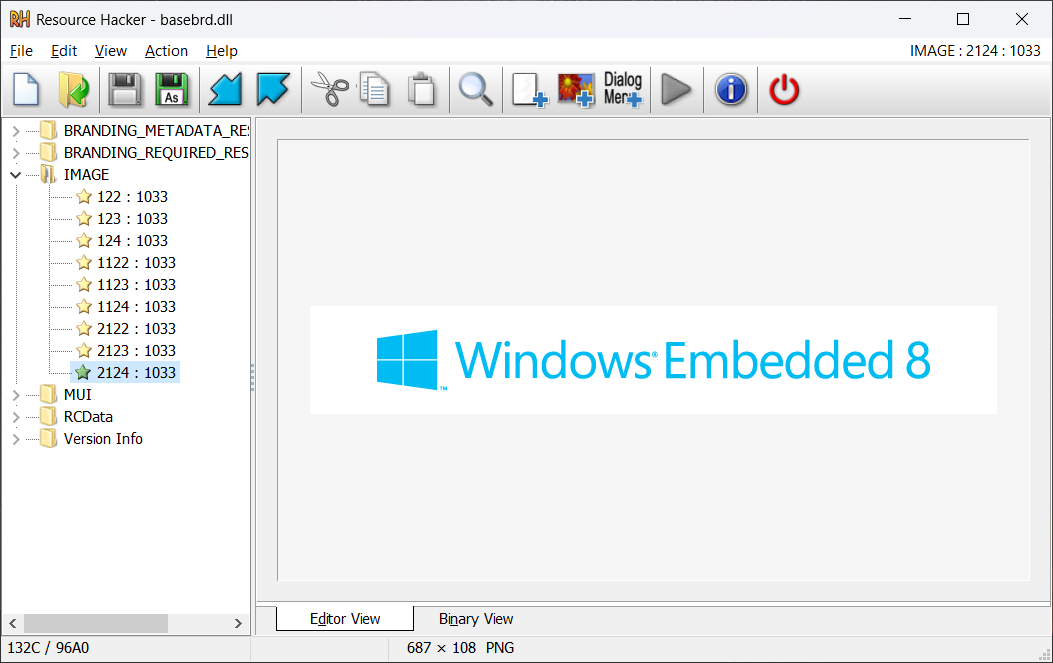The height and width of the screenshot is (663, 1053).
Task: Minimize the Resource Hacker window
Action: 905,19
